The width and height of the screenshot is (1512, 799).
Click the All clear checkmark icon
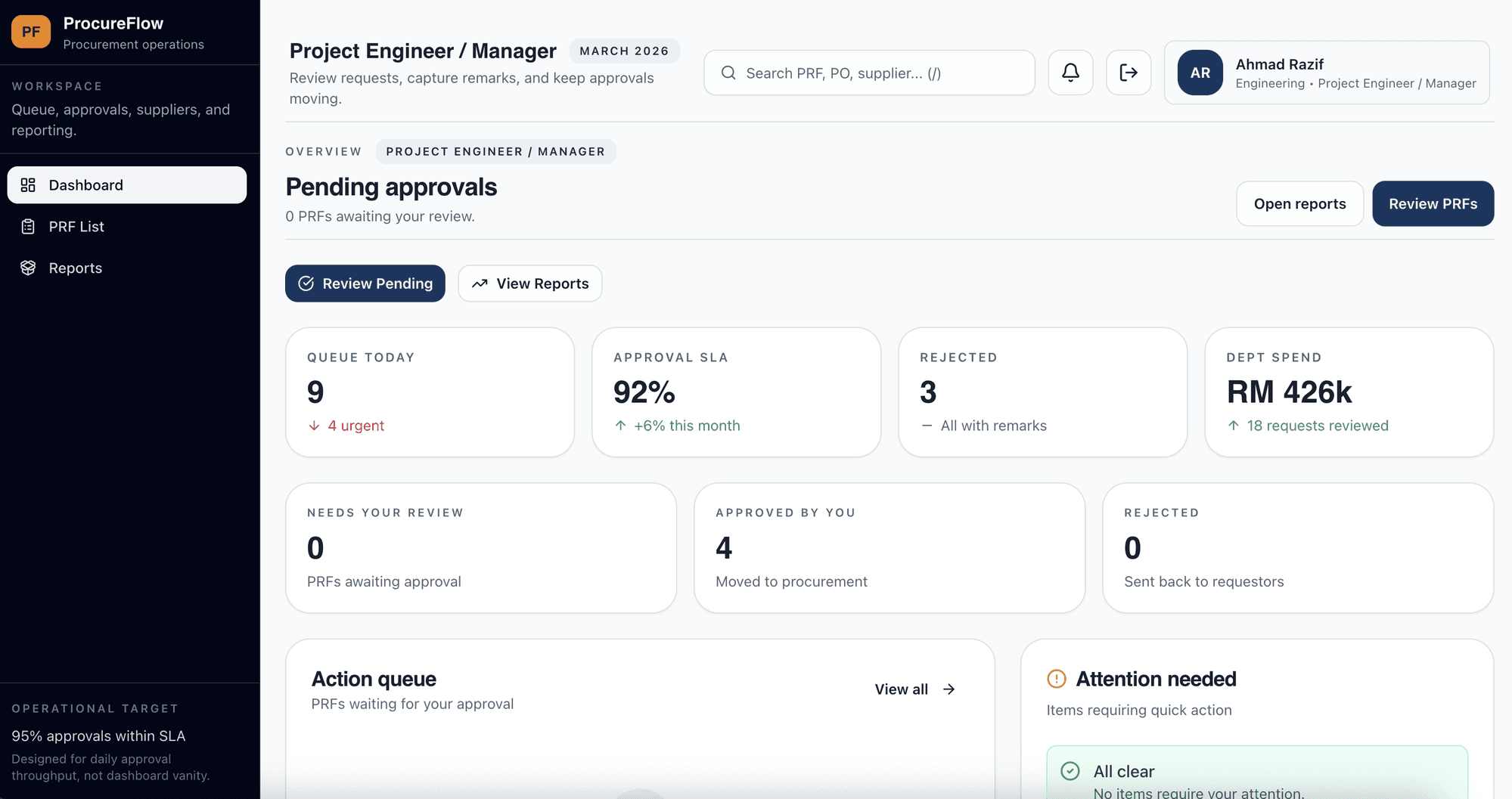1070,771
